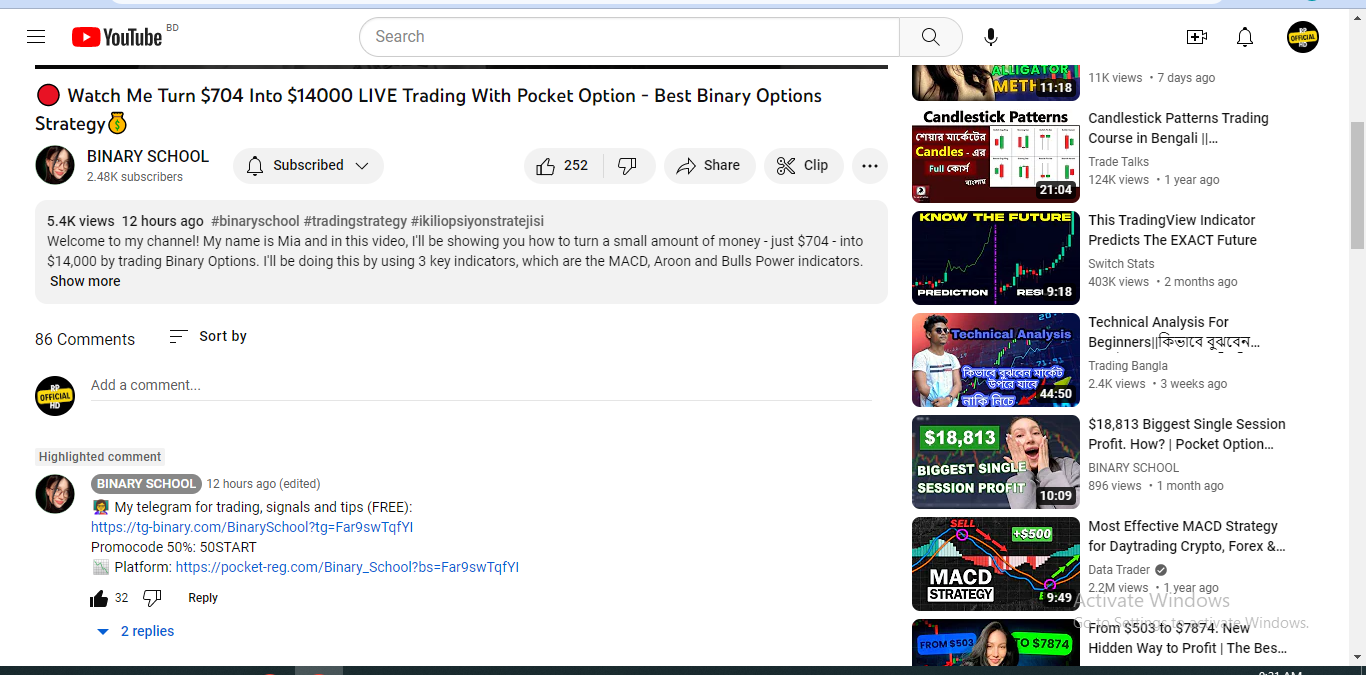Click hashtag #binaryschool

(x=255, y=221)
